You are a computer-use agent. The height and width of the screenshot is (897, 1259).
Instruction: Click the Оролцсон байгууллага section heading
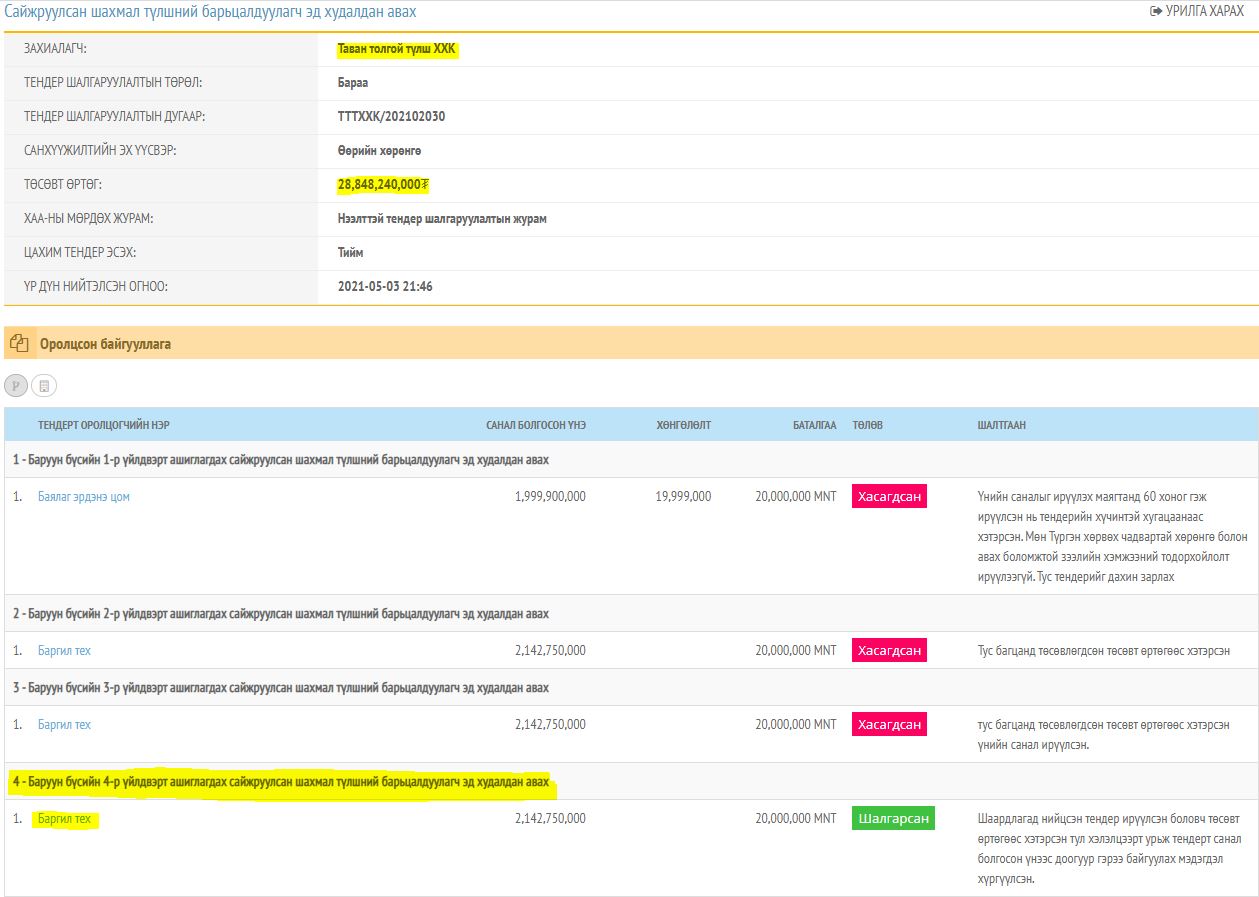click(105, 344)
